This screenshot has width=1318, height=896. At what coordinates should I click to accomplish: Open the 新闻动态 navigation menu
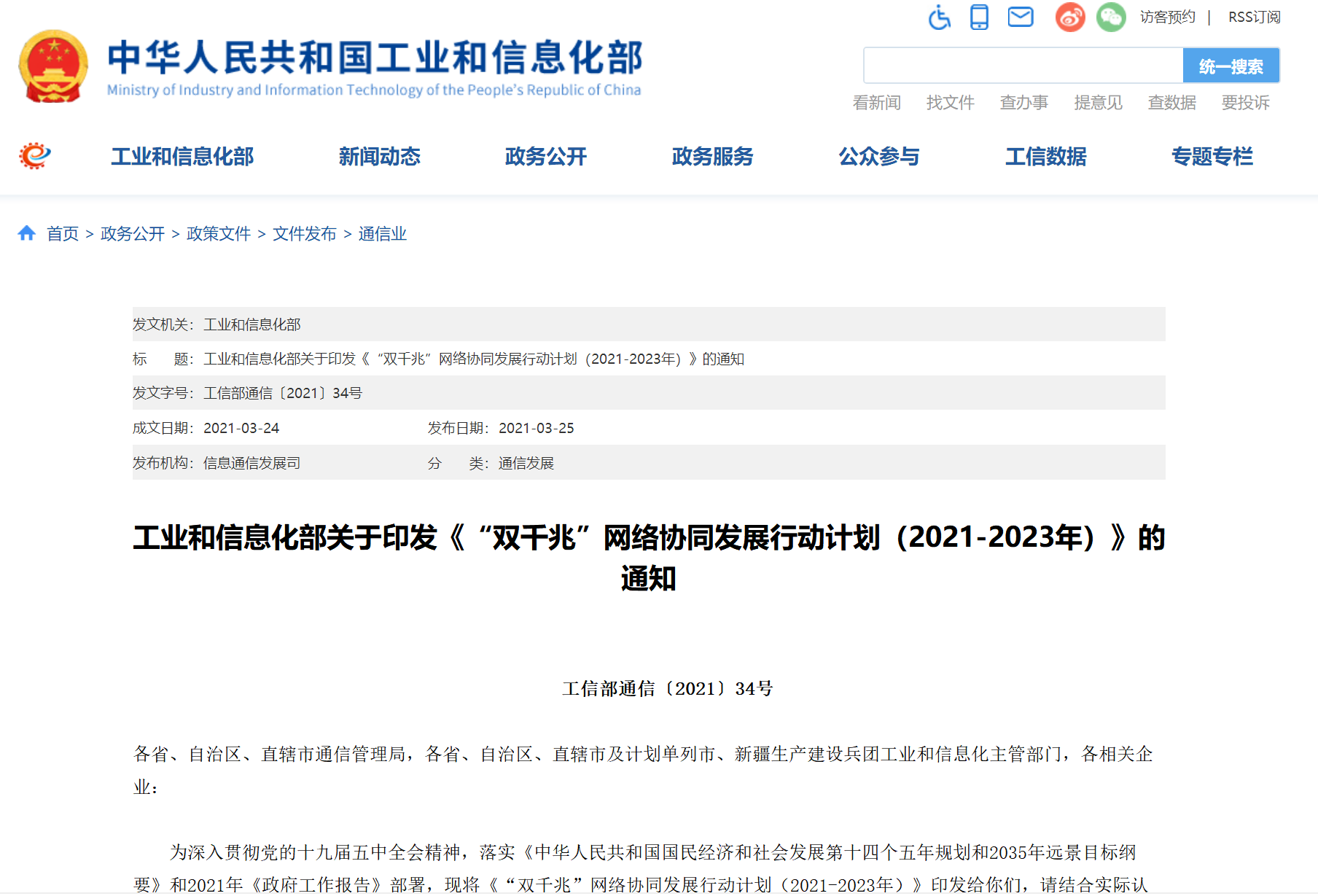[379, 157]
